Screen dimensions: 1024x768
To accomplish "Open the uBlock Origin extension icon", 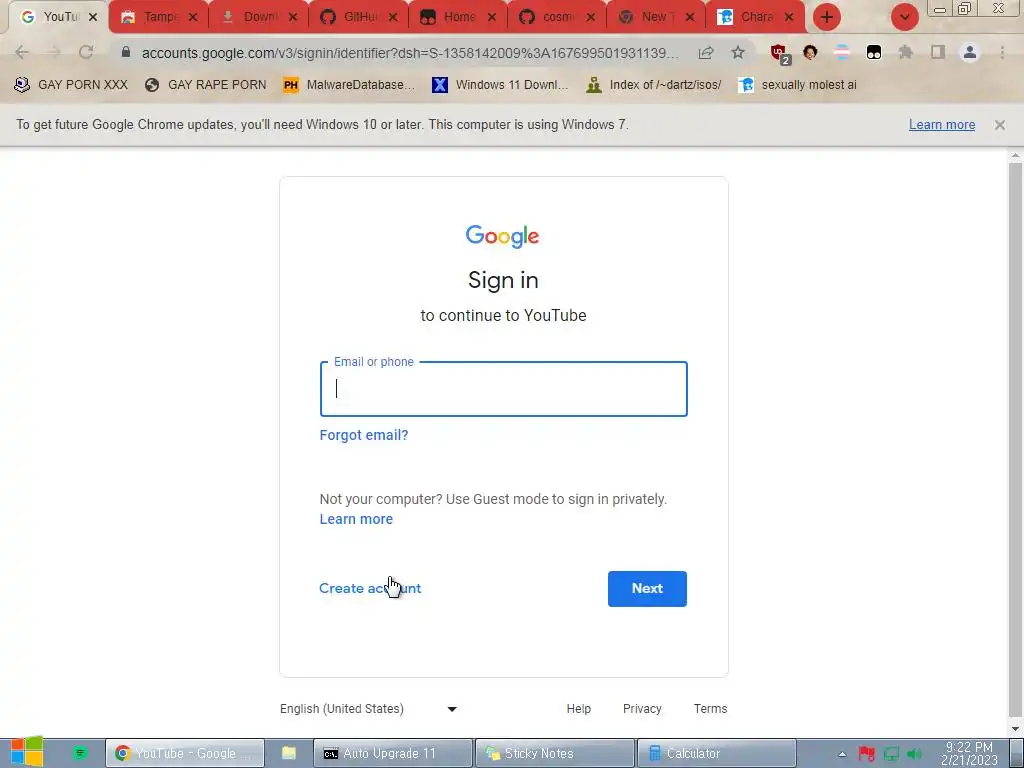I will point(779,54).
